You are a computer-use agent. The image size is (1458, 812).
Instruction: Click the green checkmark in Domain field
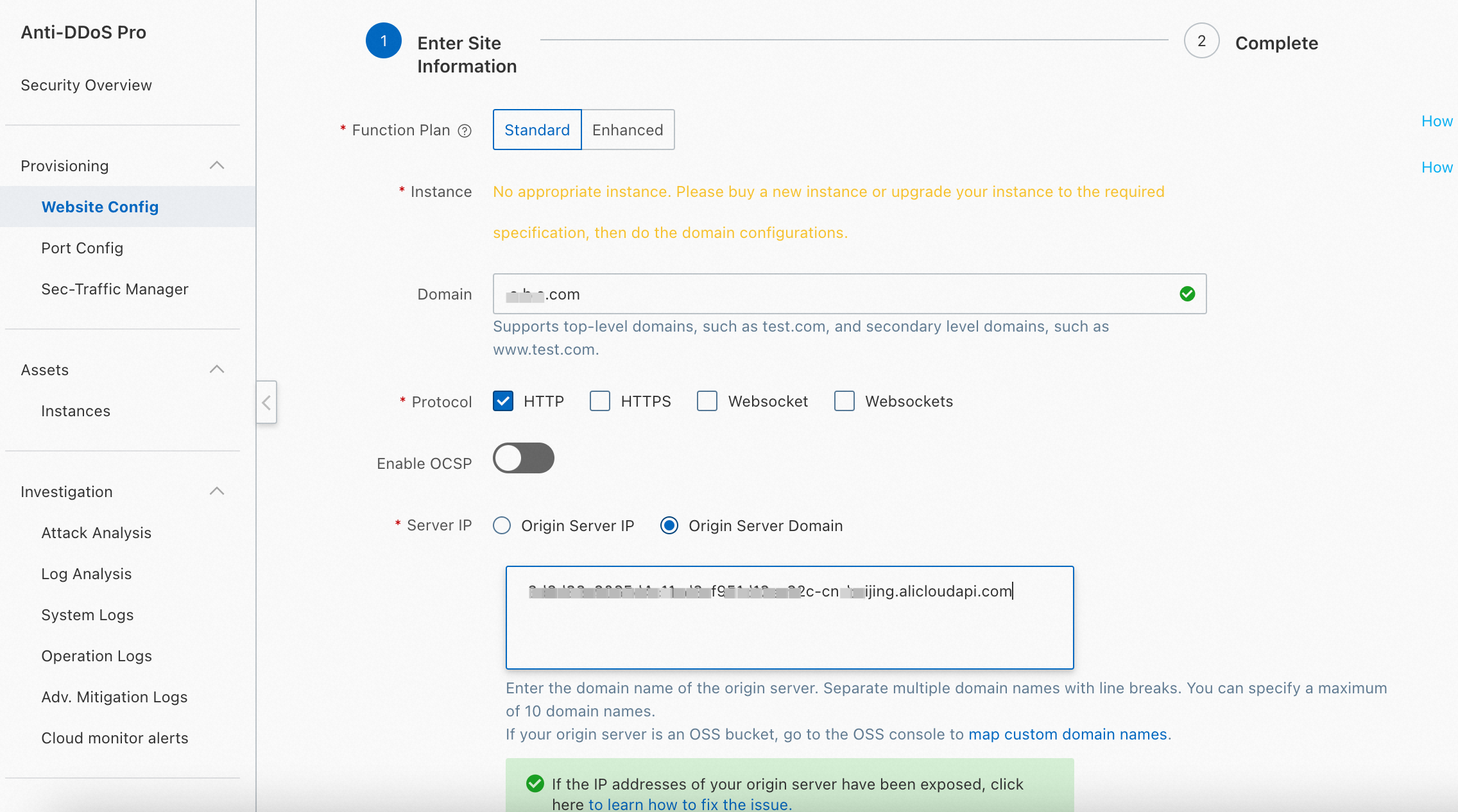pos(1187,294)
